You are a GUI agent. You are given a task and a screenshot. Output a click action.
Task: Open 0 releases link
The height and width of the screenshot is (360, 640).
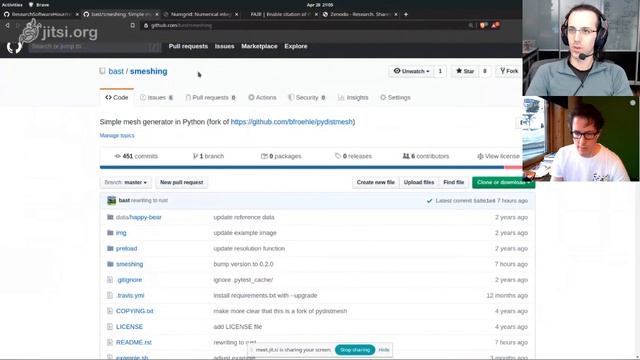tap(353, 156)
